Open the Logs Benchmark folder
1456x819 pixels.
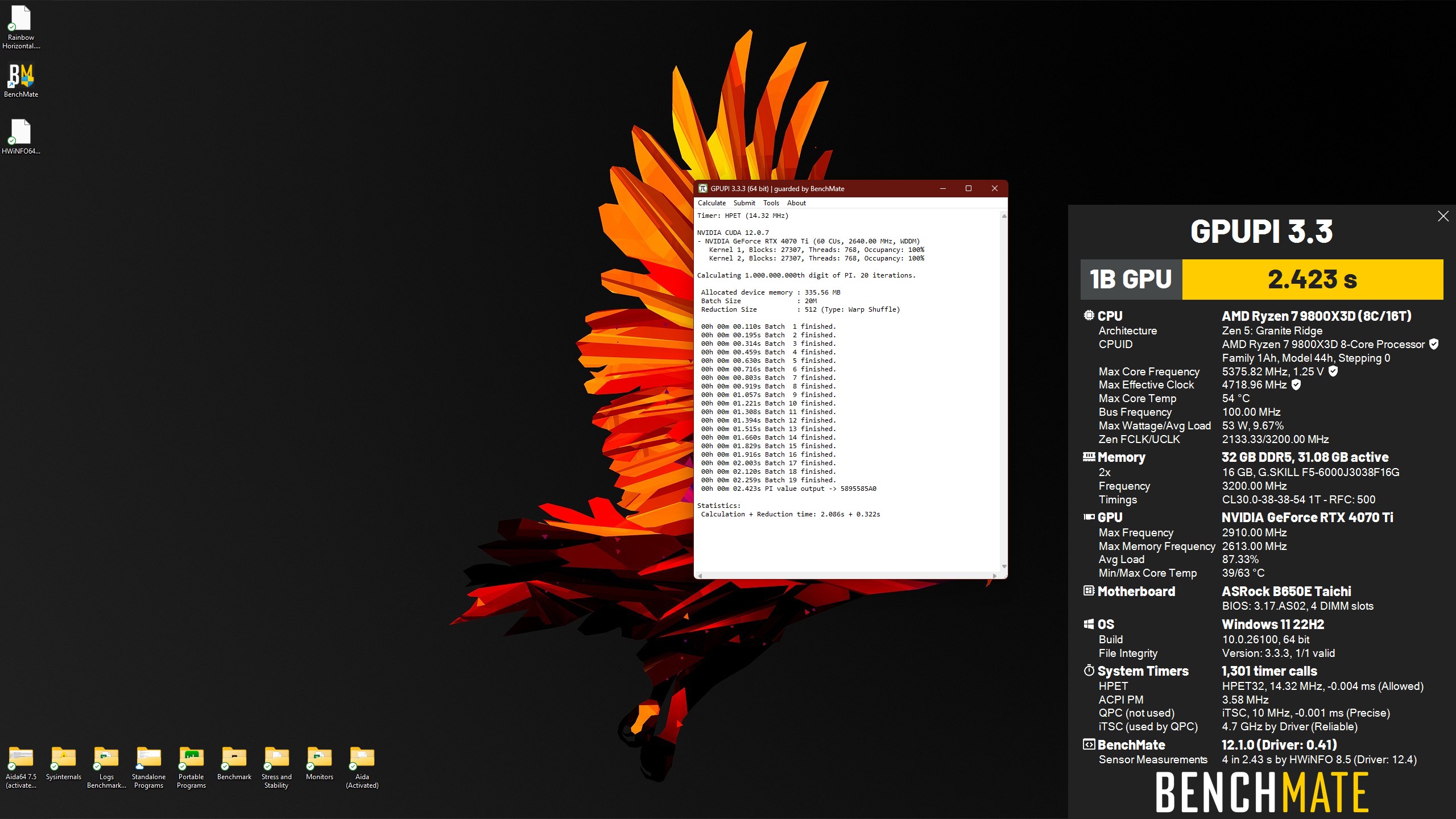106,768
